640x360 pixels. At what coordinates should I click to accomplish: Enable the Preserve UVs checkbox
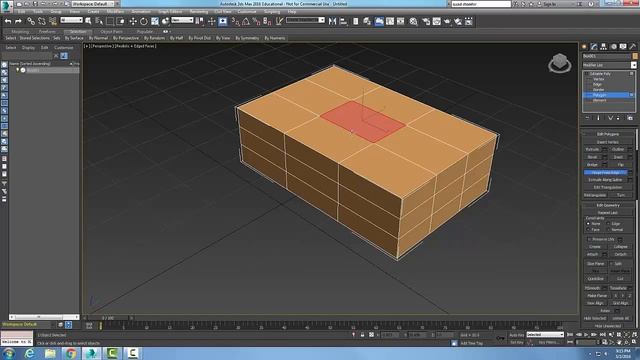589,239
